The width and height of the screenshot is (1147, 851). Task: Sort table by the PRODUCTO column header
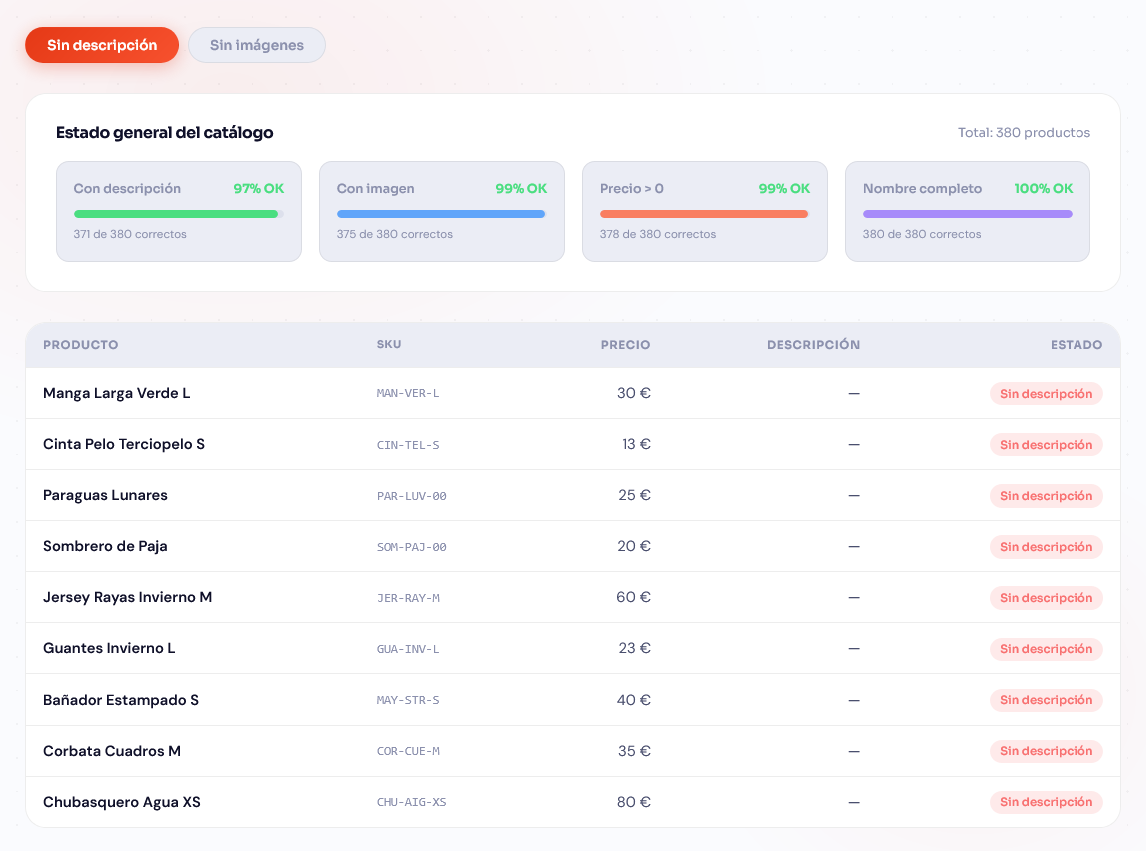(80, 345)
